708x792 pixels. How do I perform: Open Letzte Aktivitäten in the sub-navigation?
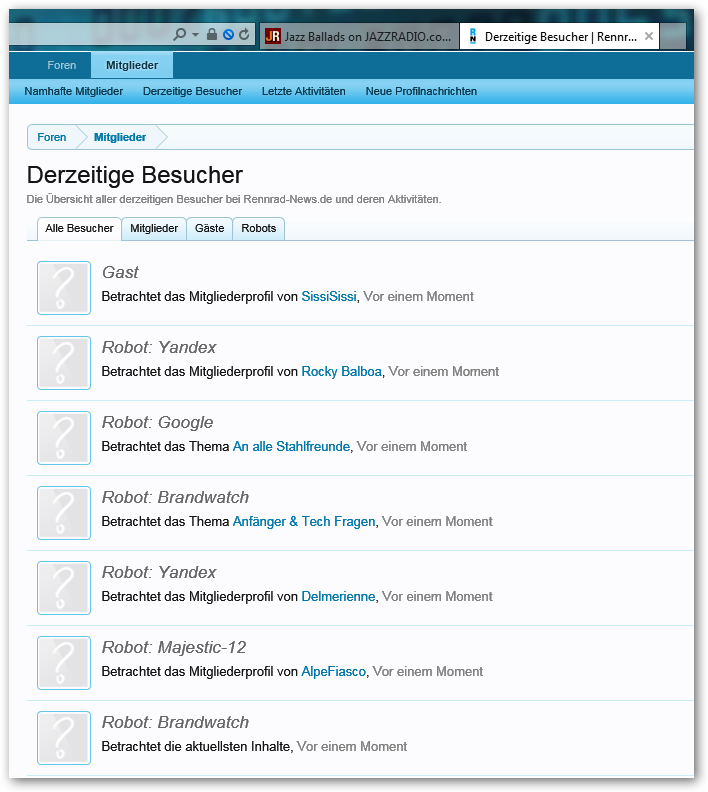click(303, 91)
